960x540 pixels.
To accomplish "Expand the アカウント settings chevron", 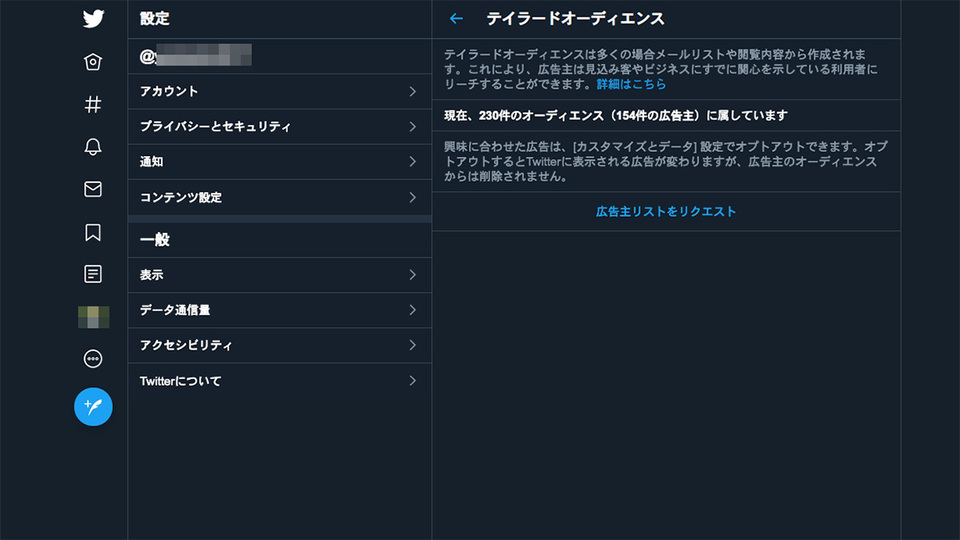I will pyautogui.click(x=413, y=92).
